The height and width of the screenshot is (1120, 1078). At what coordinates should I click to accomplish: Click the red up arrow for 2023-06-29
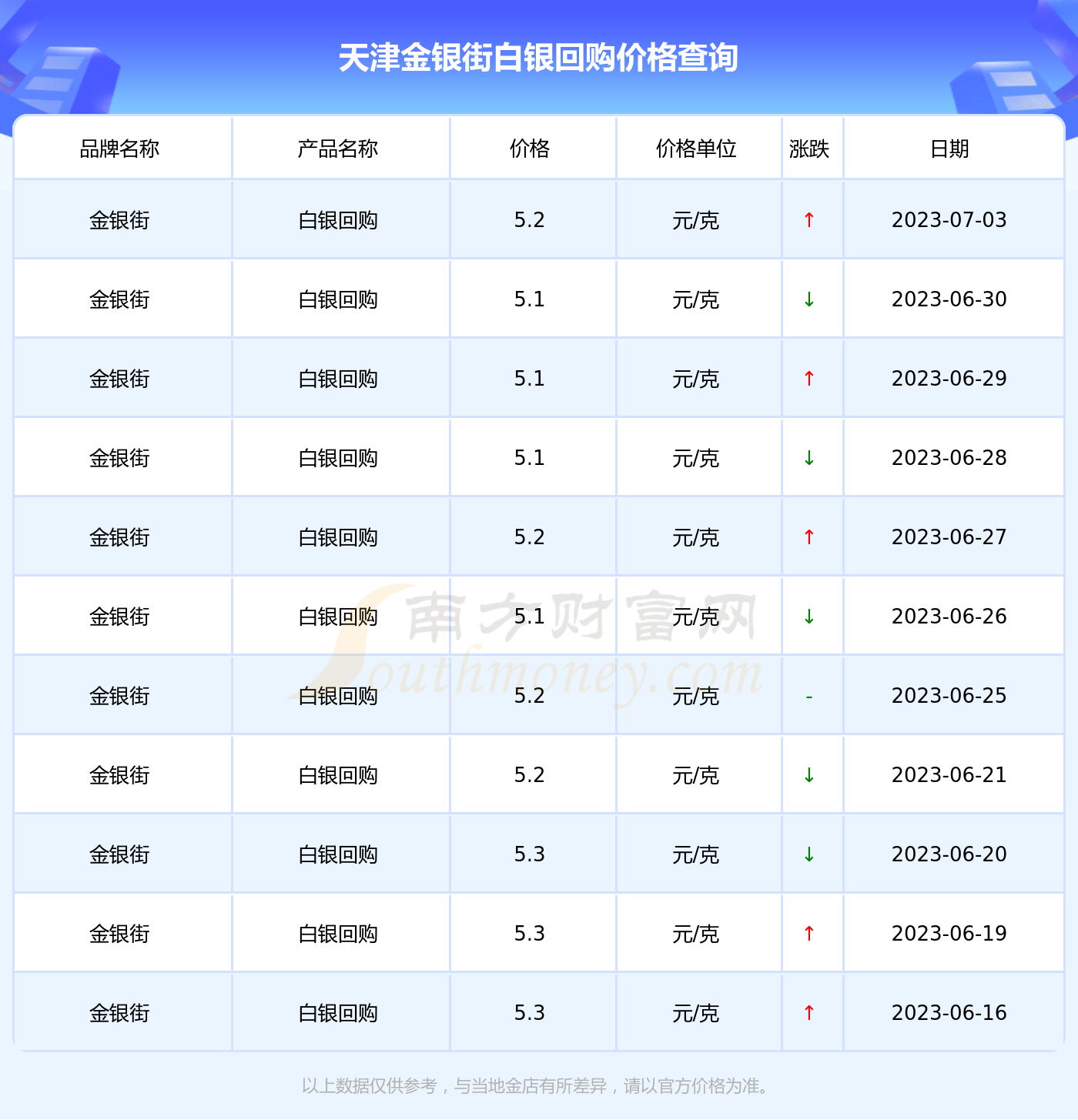(809, 379)
